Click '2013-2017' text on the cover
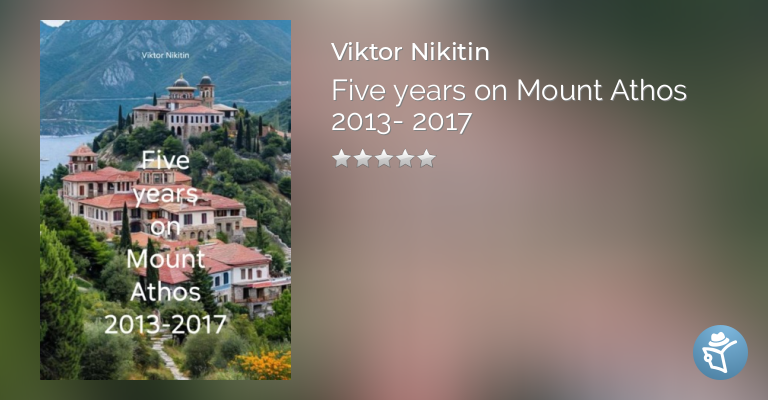 click(x=166, y=325)
